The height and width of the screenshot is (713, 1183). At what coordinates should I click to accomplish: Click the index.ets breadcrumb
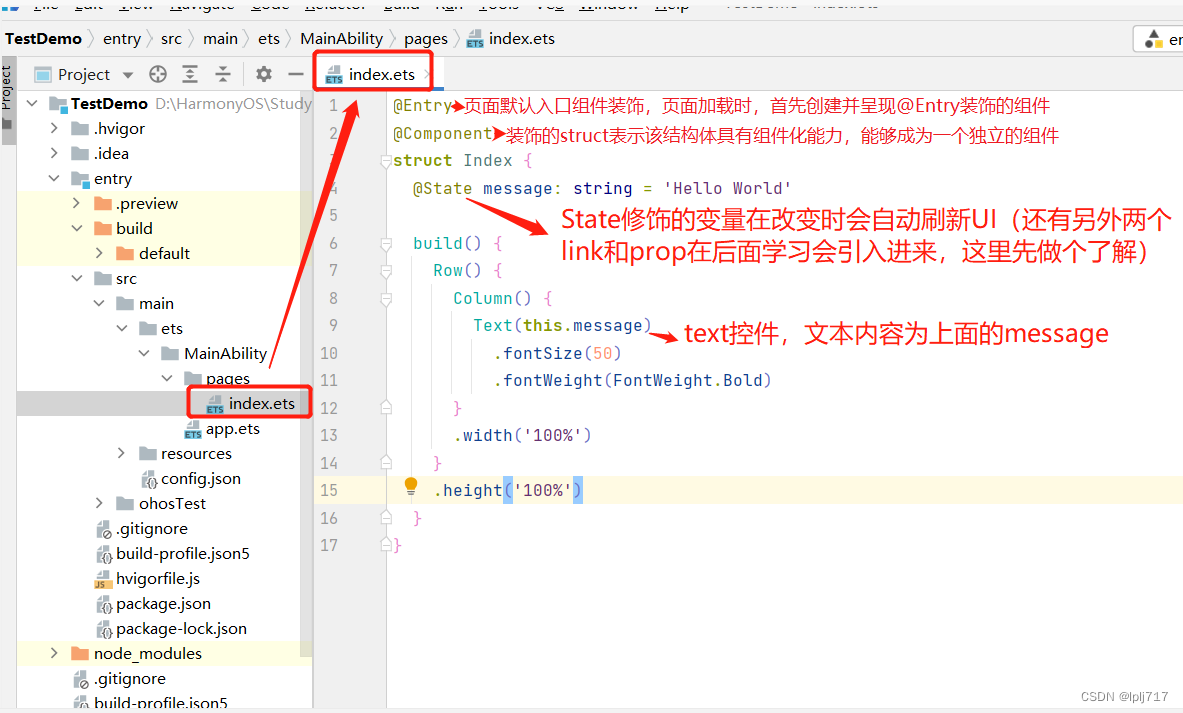(511, 38)
